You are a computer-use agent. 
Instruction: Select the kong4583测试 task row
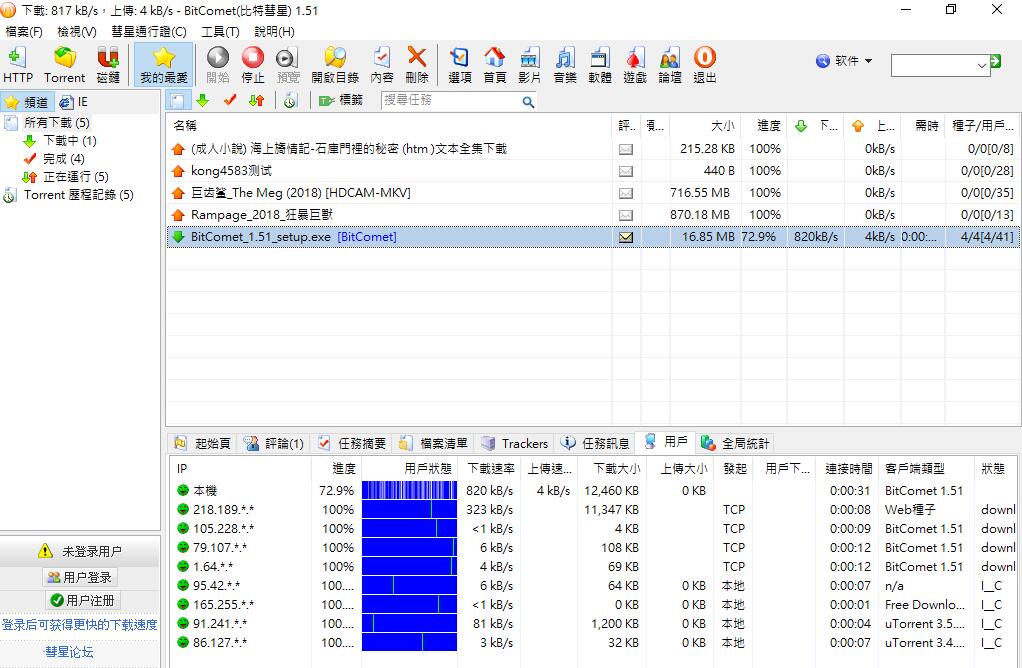pyautogui.click(x=593, y=171)
